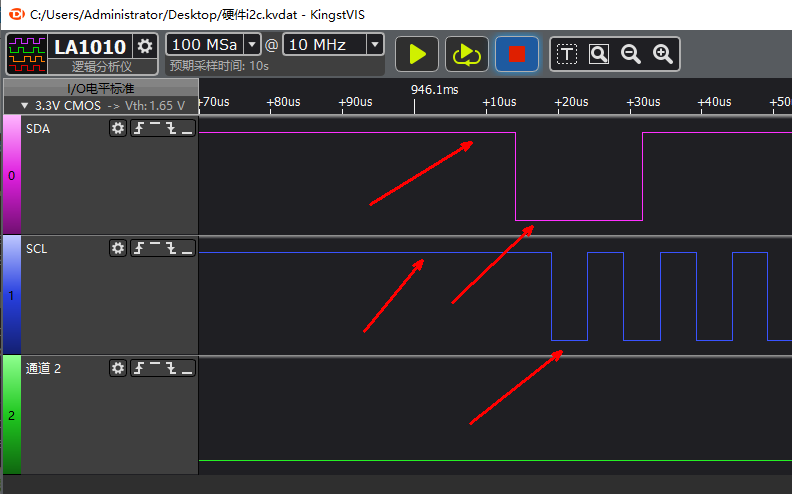Open the 100 MSa sample depth dropdown
The image size is (792, 494).
click(x=251, y=44)
